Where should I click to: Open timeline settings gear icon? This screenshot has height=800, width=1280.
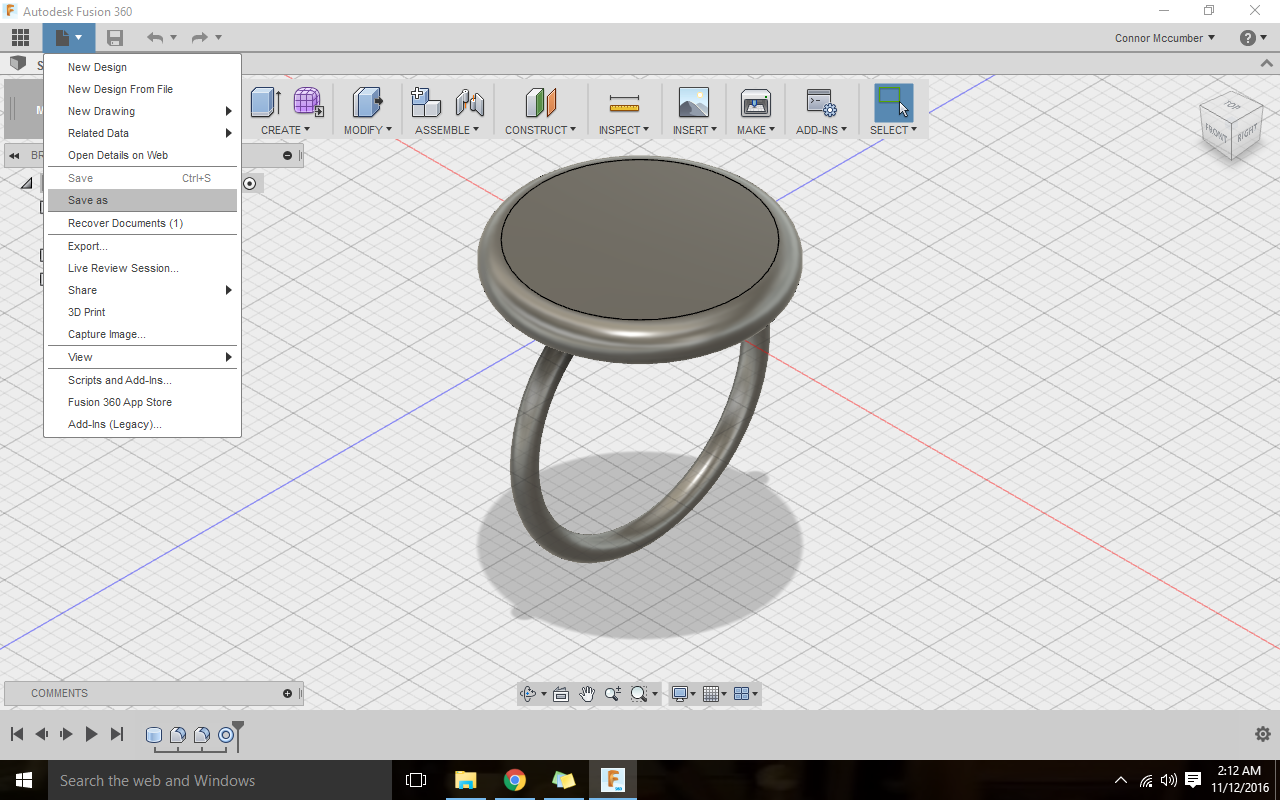pyautogui.click(x=1263, y=734)
